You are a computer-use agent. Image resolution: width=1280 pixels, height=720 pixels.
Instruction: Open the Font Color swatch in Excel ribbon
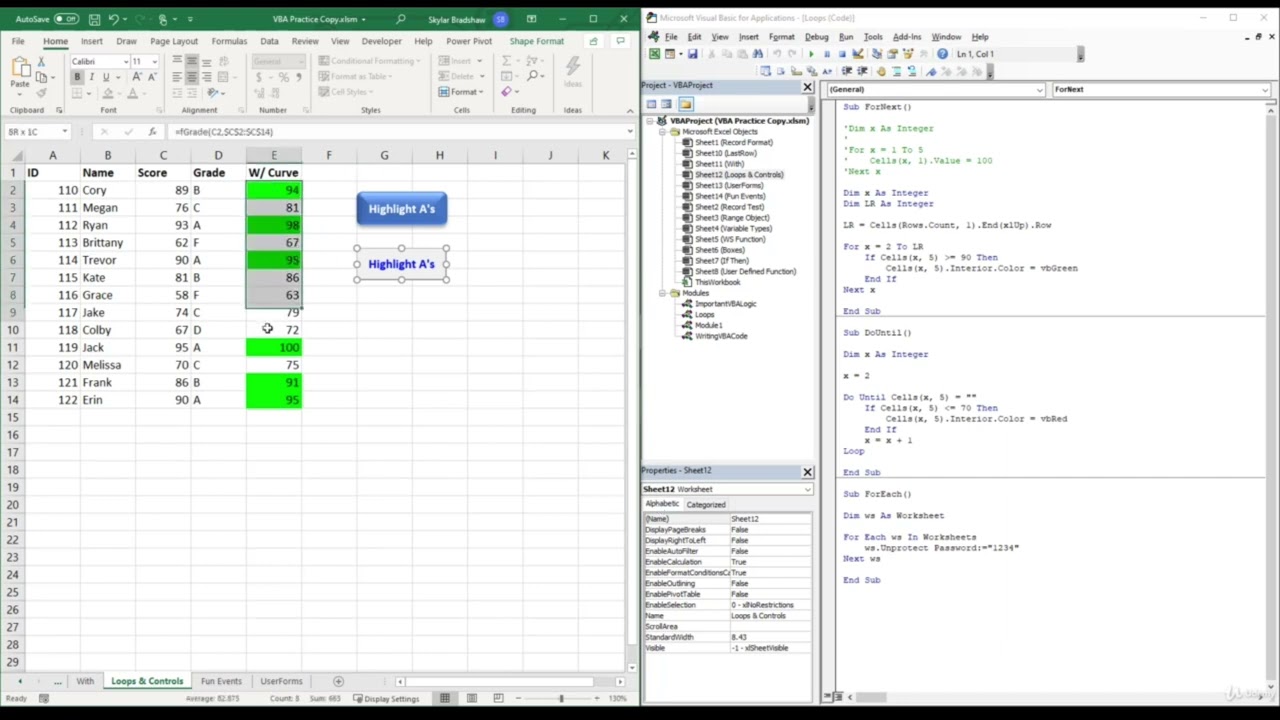[x=132, y=93]
